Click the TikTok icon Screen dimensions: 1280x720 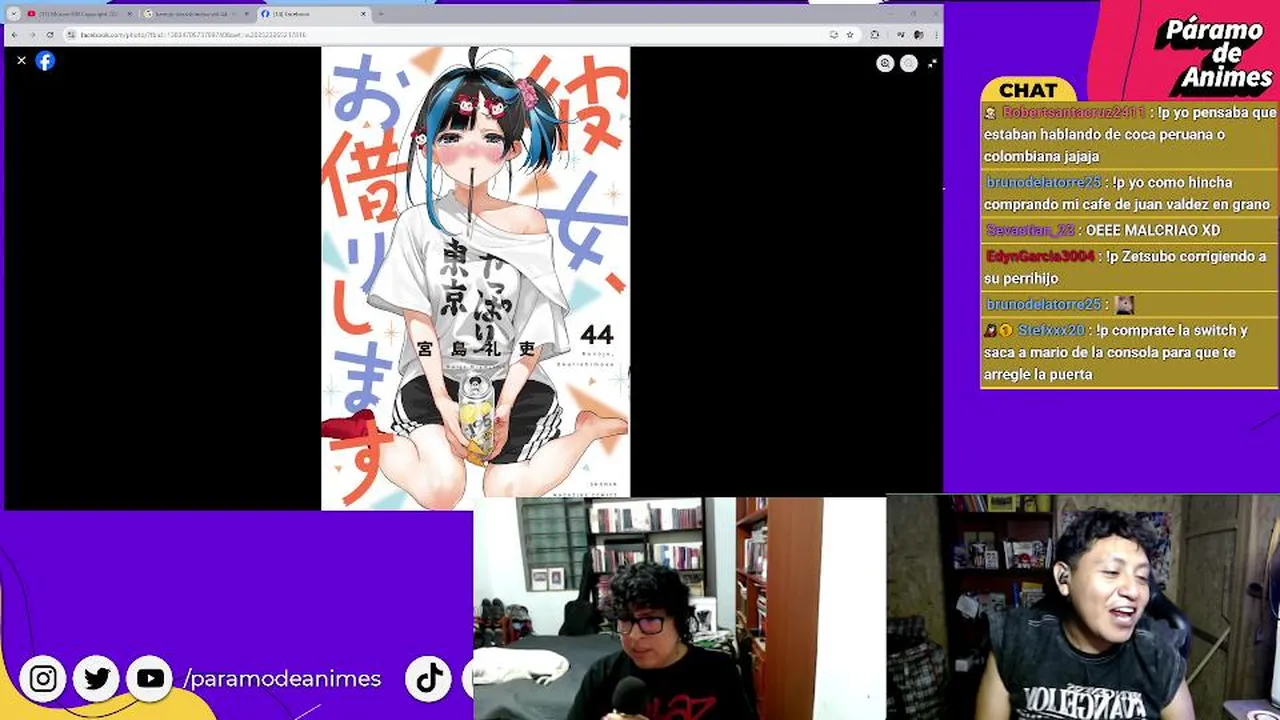coord(429,679)
